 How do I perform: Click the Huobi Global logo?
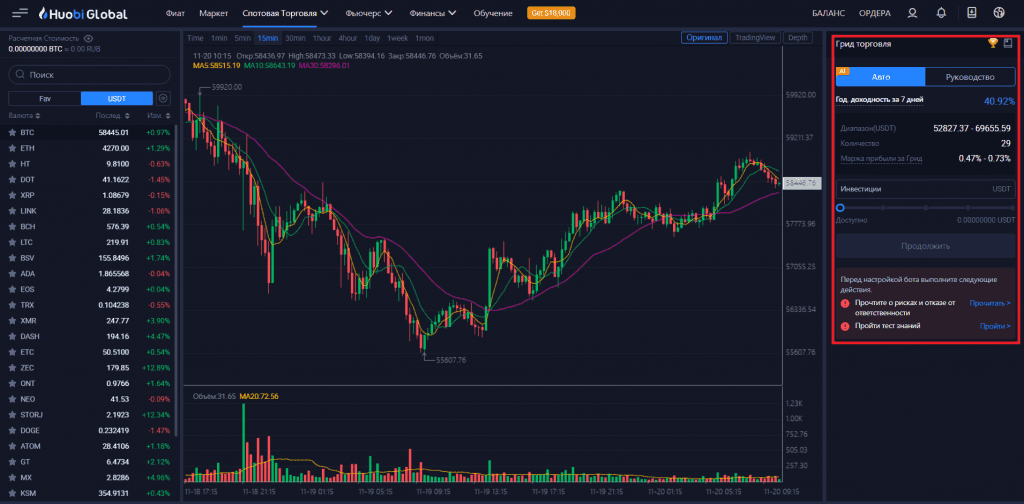coord(83,13)
